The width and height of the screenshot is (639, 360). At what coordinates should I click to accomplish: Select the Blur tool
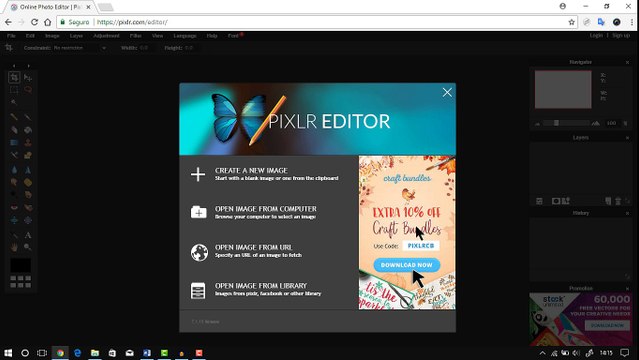tap(14, 170)
